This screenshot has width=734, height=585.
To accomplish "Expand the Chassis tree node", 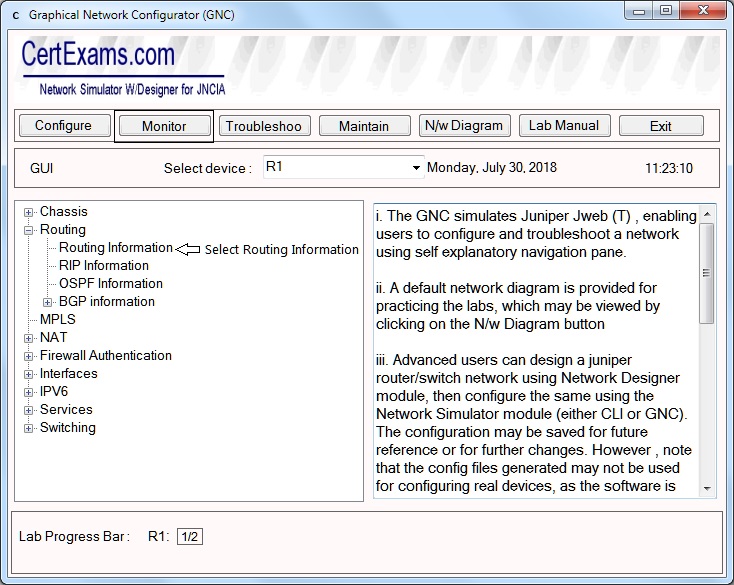I will coord(29,212).
